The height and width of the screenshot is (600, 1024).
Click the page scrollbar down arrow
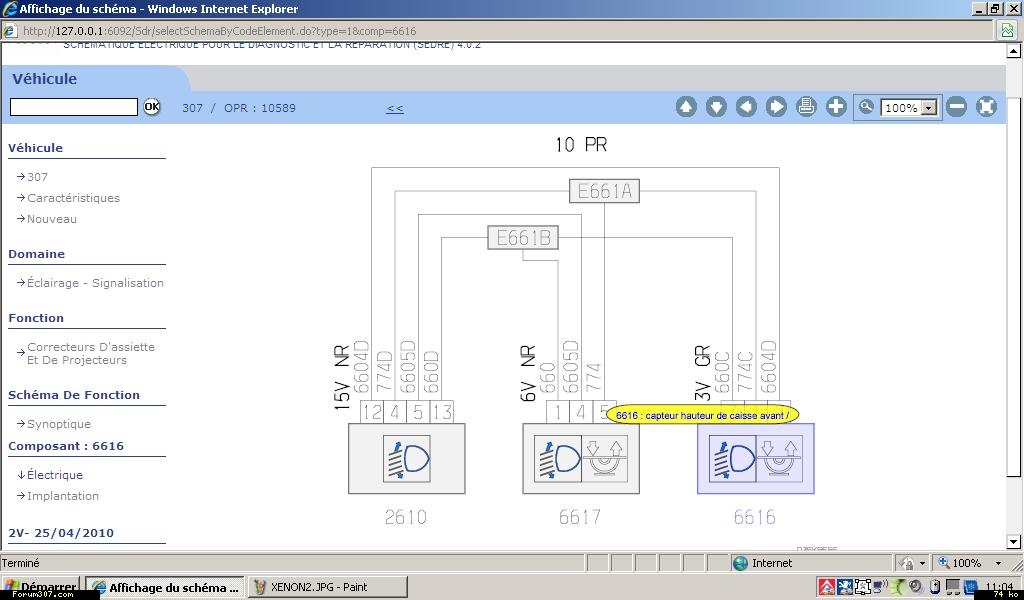[x=1014, y=541]
